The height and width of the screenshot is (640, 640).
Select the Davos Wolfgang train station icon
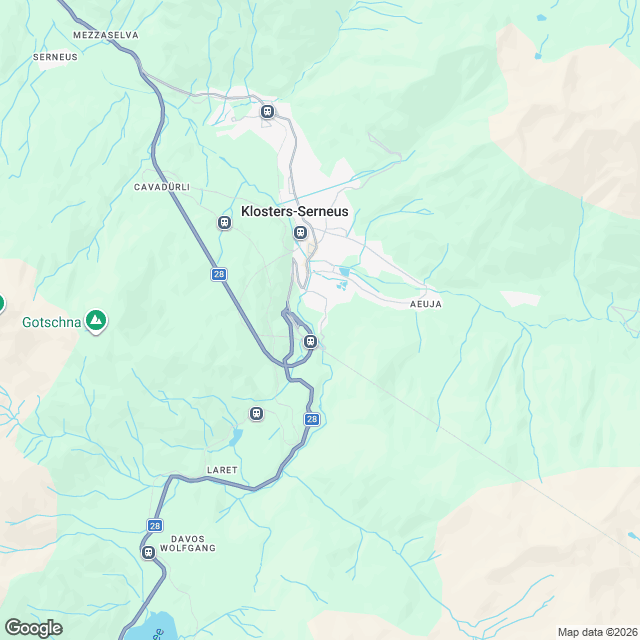(x=149, y=553)
